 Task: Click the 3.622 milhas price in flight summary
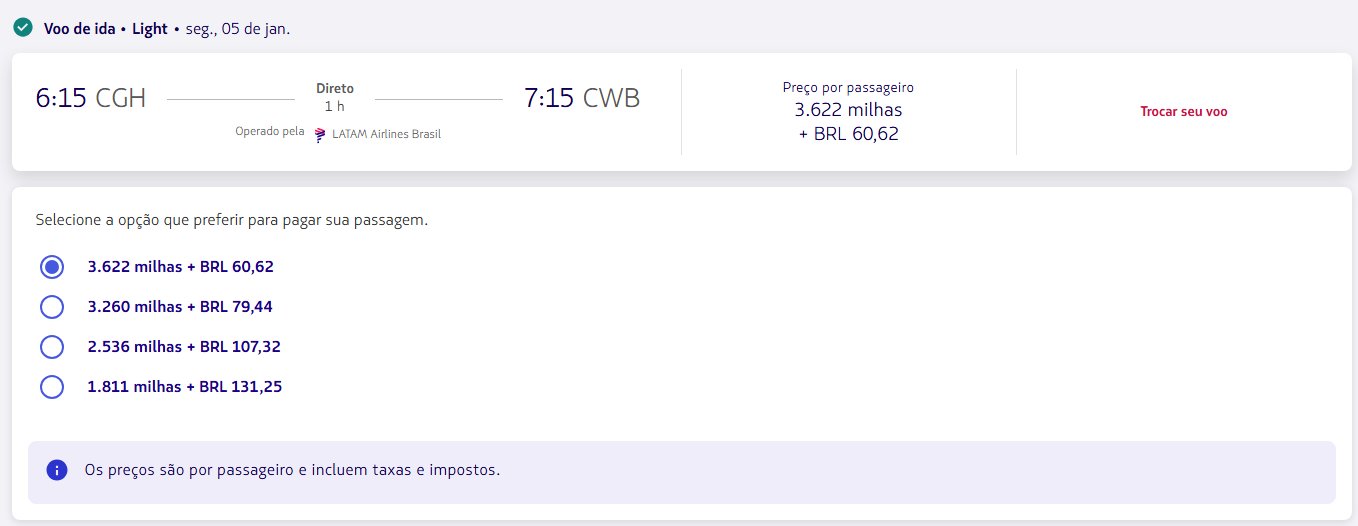[x=848, y=109]
